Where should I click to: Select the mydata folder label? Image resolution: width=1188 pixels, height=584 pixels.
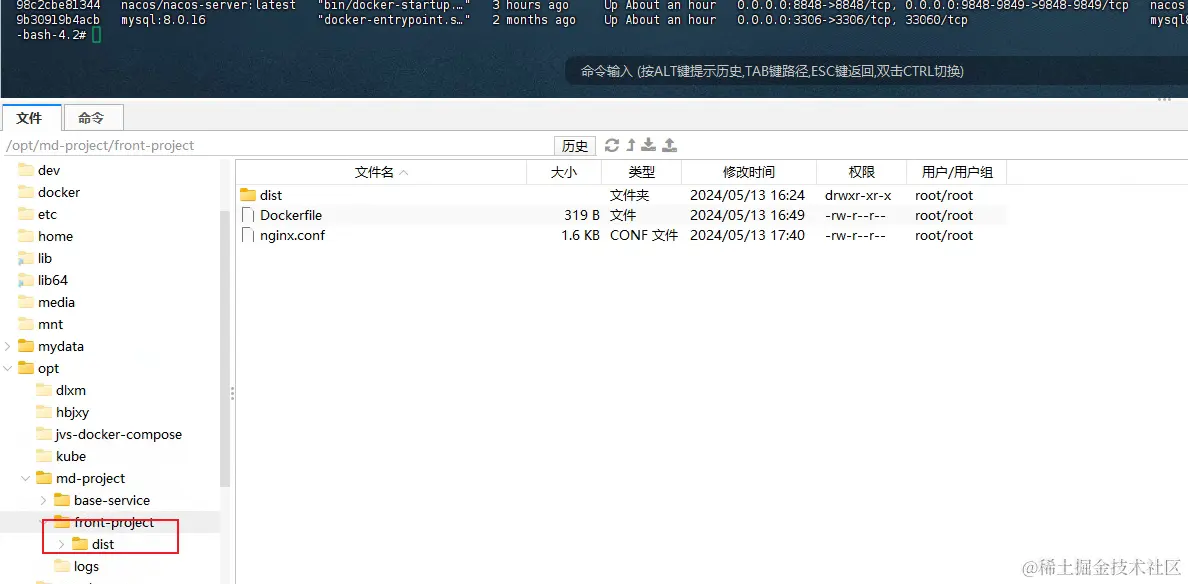[61, 346]
